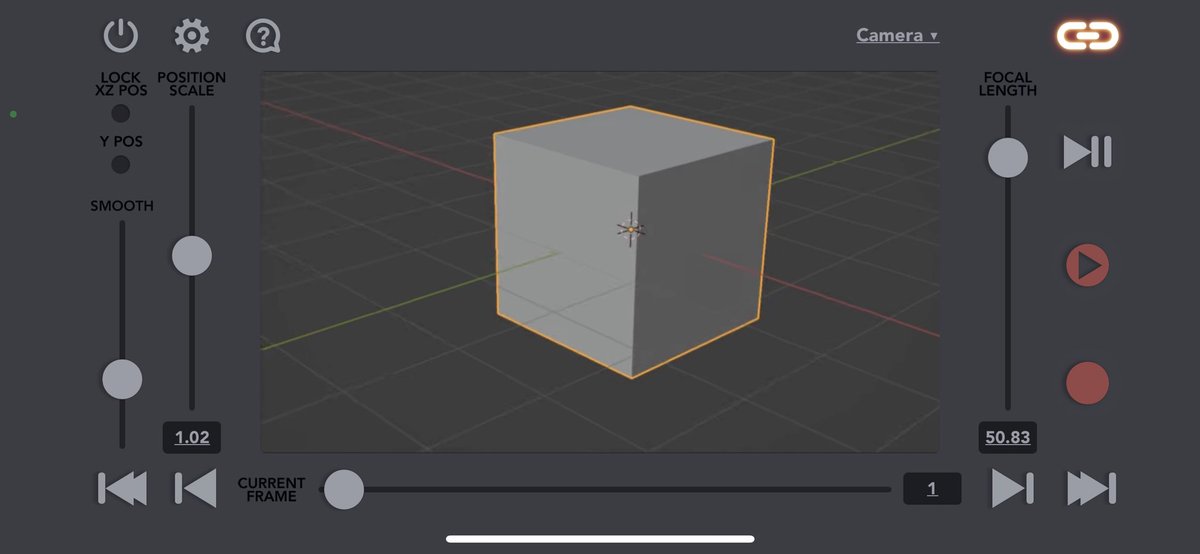Start playback with red play button
1200x554 pixels.
click(1087, 266)
